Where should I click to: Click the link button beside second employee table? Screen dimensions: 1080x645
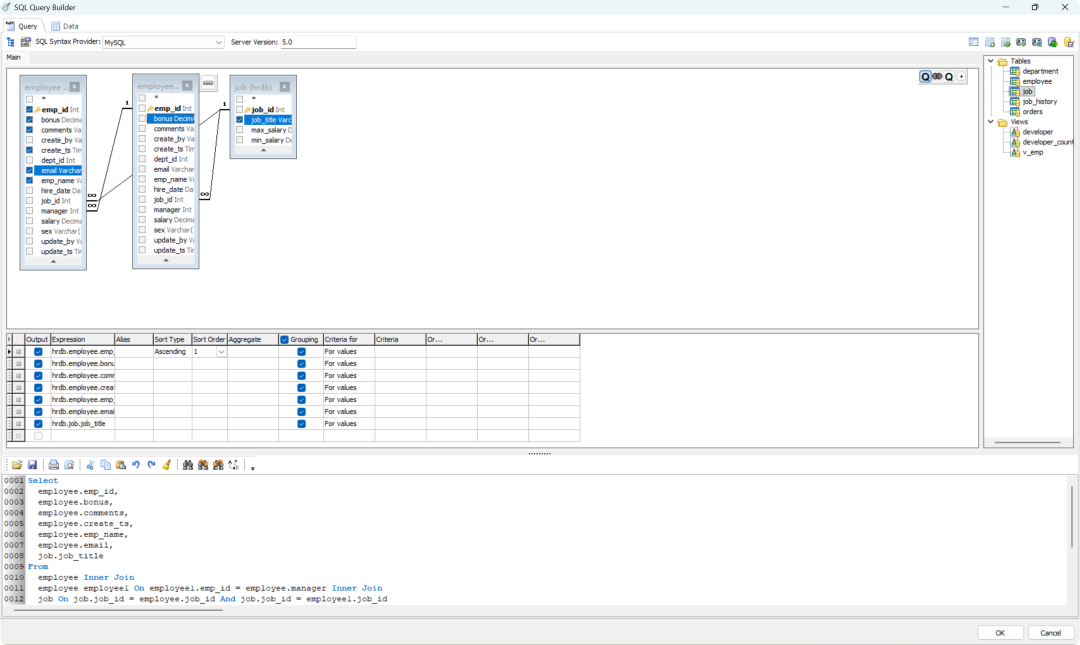(208, 83)
